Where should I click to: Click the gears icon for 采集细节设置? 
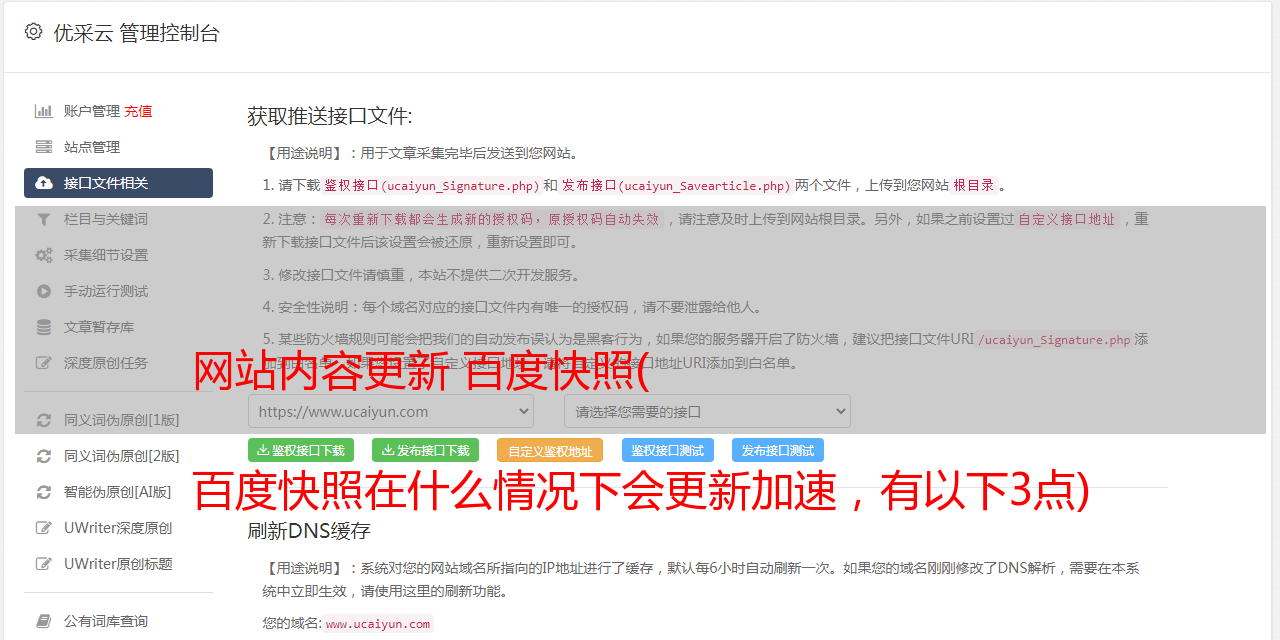click(x=44, y=255)
